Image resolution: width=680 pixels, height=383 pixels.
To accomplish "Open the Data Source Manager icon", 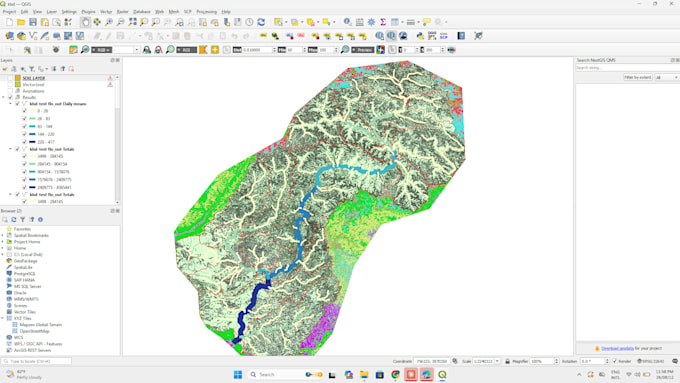I will (x=9, y=36).
